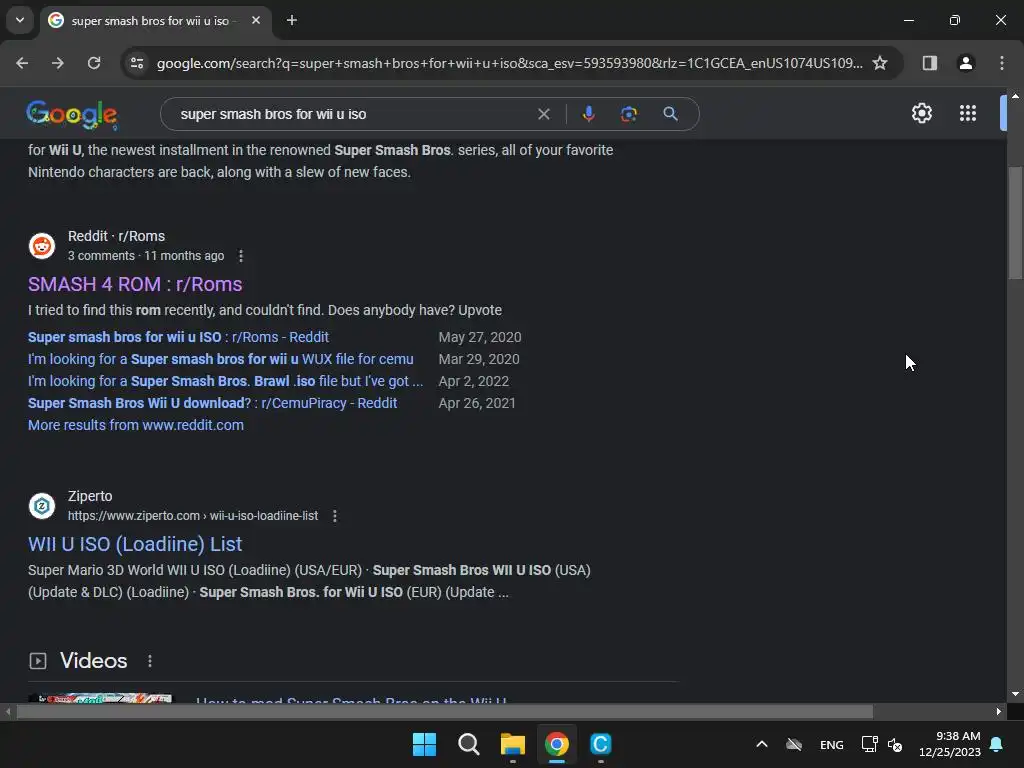Viewport: 1024px width, 768px height.
Task: Open SMASH 4 ROM : r/Roms result
Action: [x=135, y=284]
